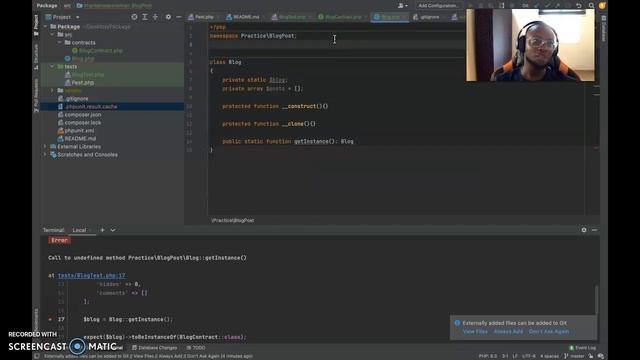Open terminal settings gear icon
Viewport: 640px width, 360px height.
pyautogui.click(x=584, y=230)
